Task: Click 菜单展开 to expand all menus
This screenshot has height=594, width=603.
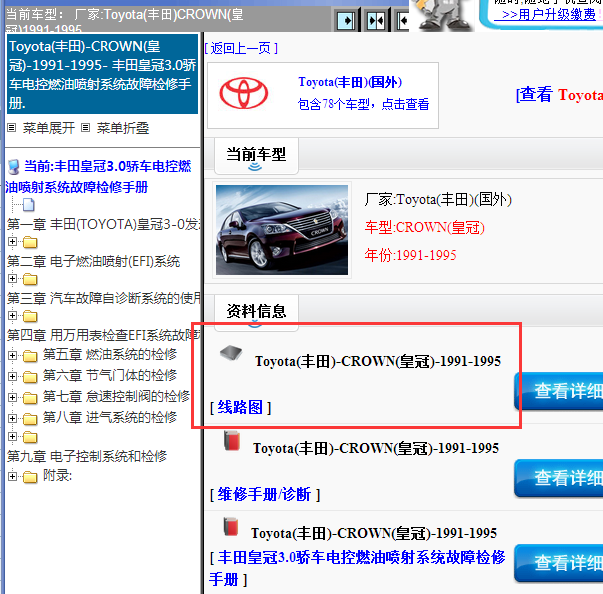Action: pos(48,128)
